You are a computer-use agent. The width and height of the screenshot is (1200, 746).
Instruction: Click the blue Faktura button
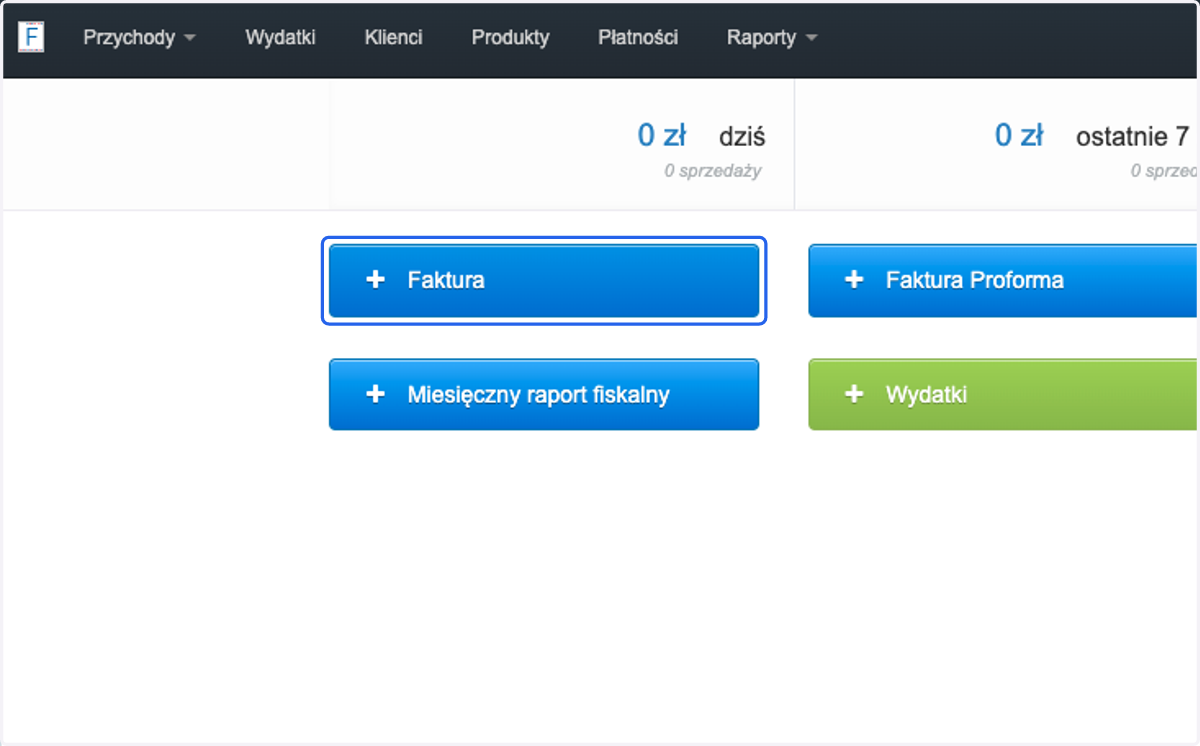click(x=544, y=281)
